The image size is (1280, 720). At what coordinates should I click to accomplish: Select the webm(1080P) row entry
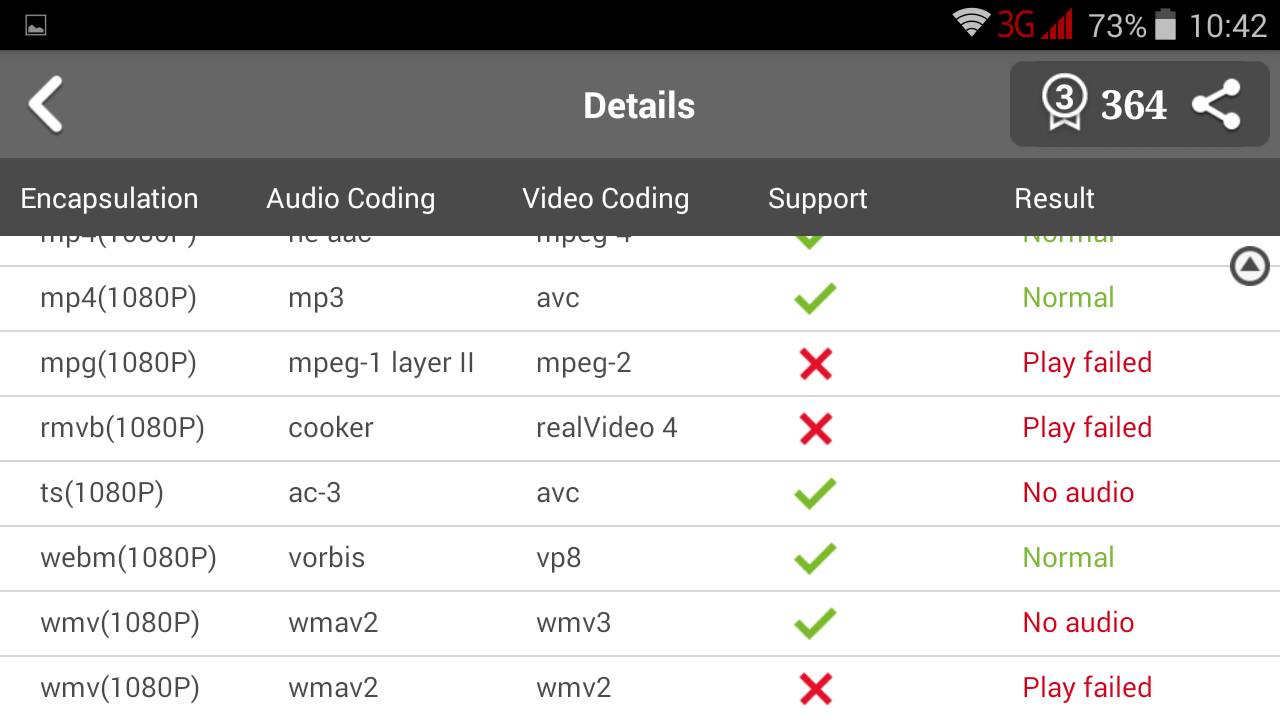pos(128,558)
